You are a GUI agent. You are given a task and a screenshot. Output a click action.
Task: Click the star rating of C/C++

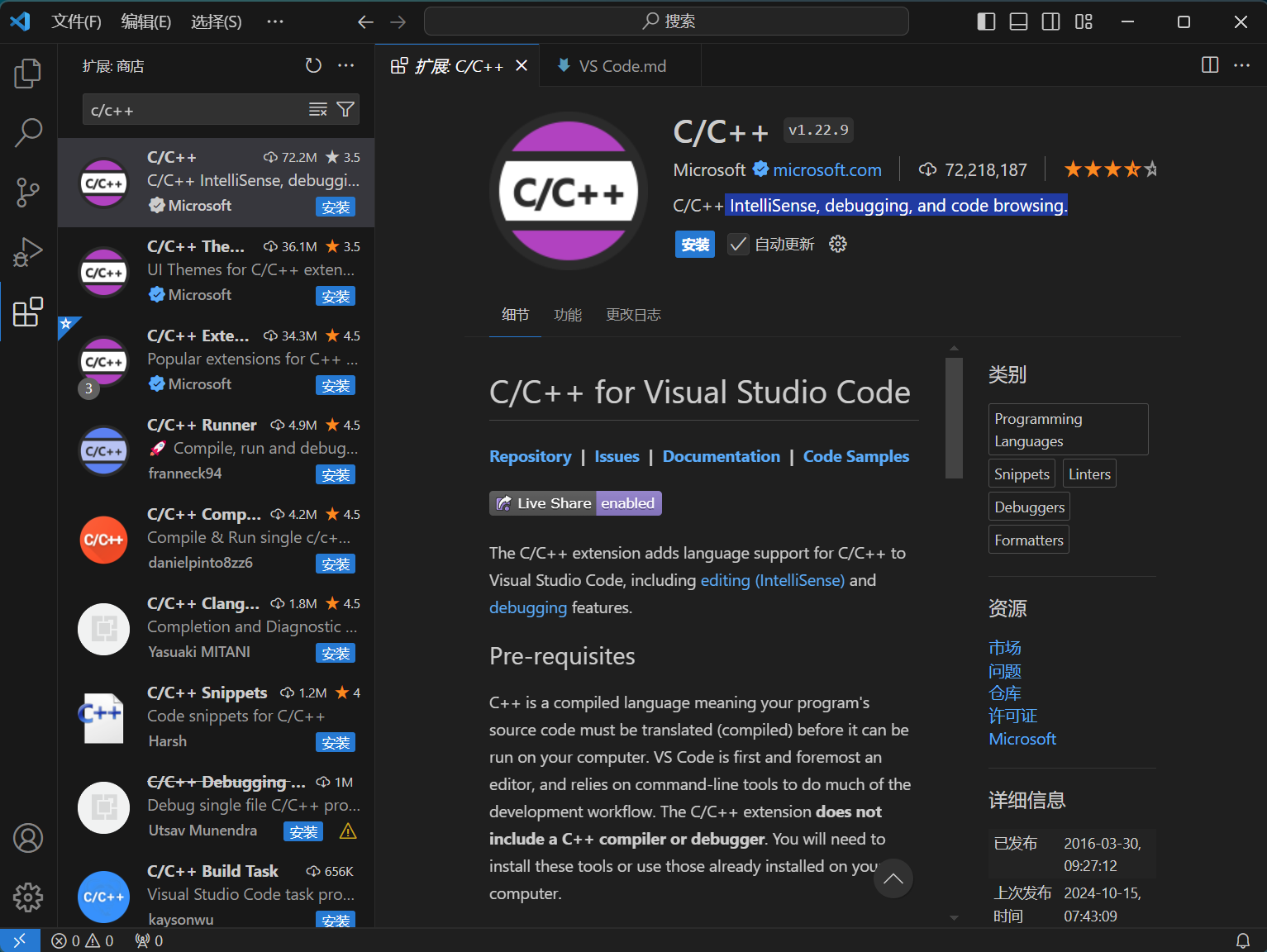[x=1110, y=170]
